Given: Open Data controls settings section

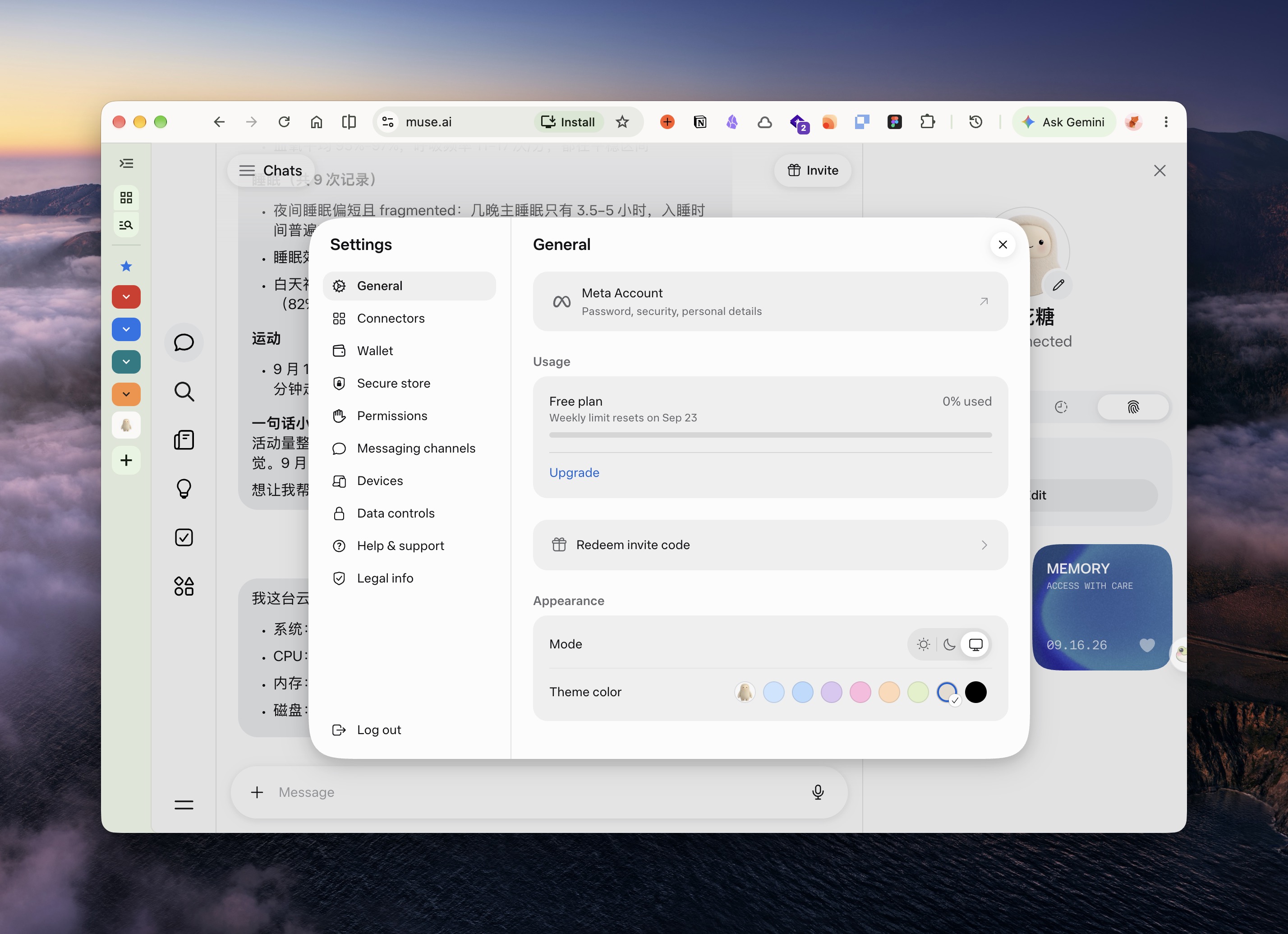Looking at the screenshot, I should (x=409, y=513).
